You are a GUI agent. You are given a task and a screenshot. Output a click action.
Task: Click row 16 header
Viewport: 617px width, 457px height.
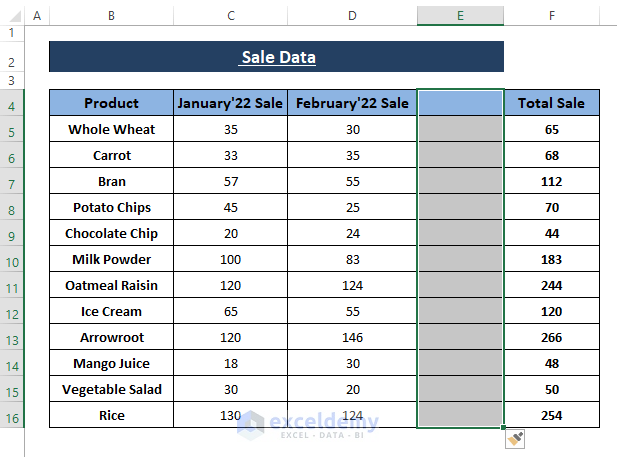11,416
